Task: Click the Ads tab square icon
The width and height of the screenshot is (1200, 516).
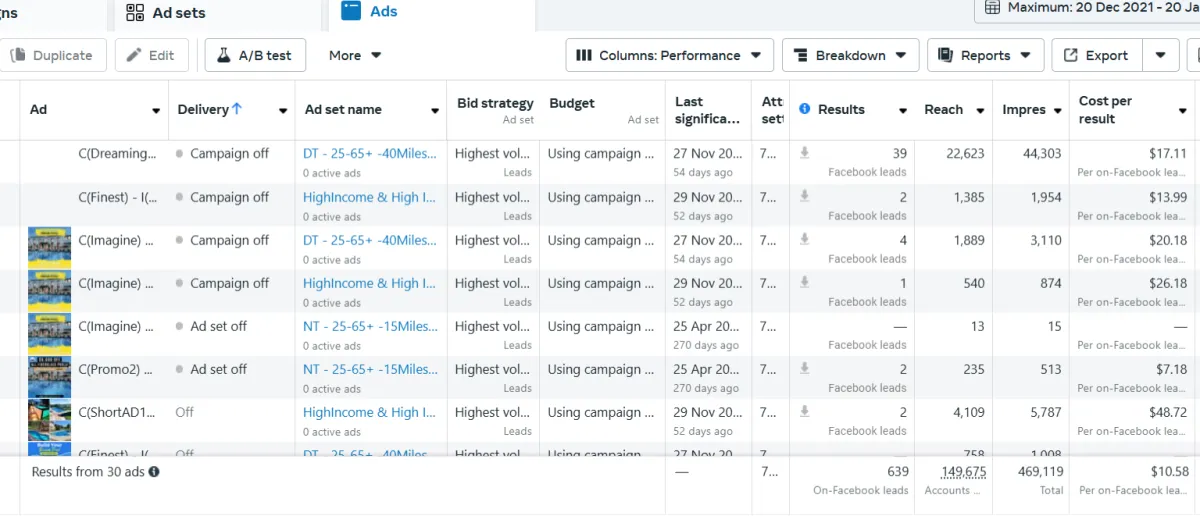Action: [x=350, y=11]
